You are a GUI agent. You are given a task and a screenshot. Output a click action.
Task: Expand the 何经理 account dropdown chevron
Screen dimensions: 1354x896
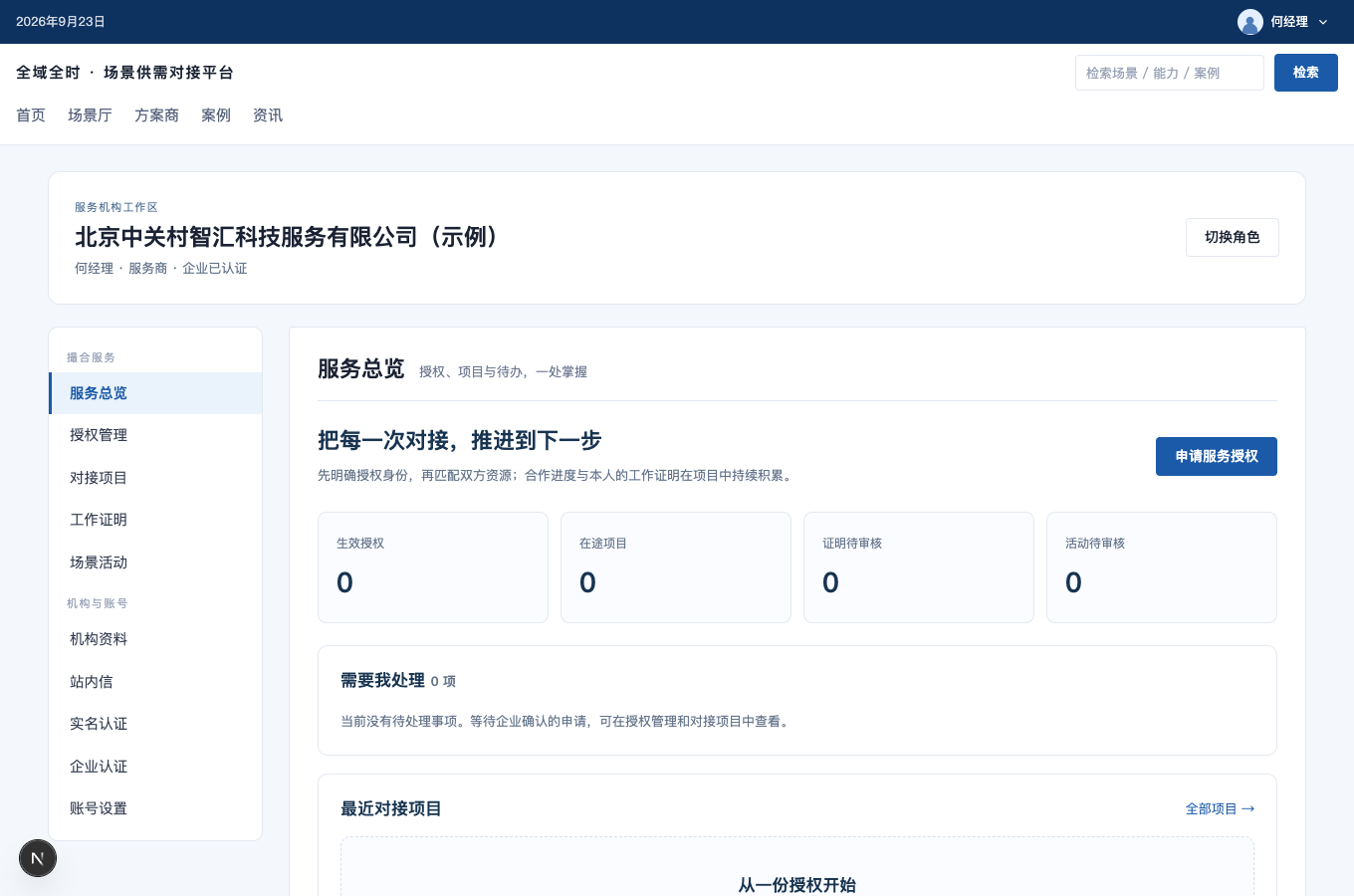(x=1323, y=22)
